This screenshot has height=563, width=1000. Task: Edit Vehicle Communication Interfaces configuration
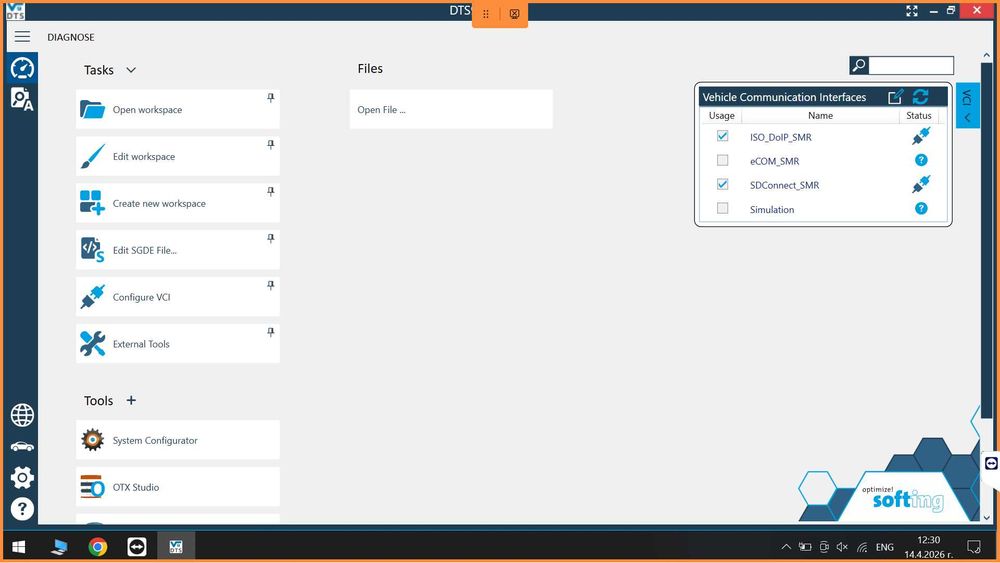[895, 97]
